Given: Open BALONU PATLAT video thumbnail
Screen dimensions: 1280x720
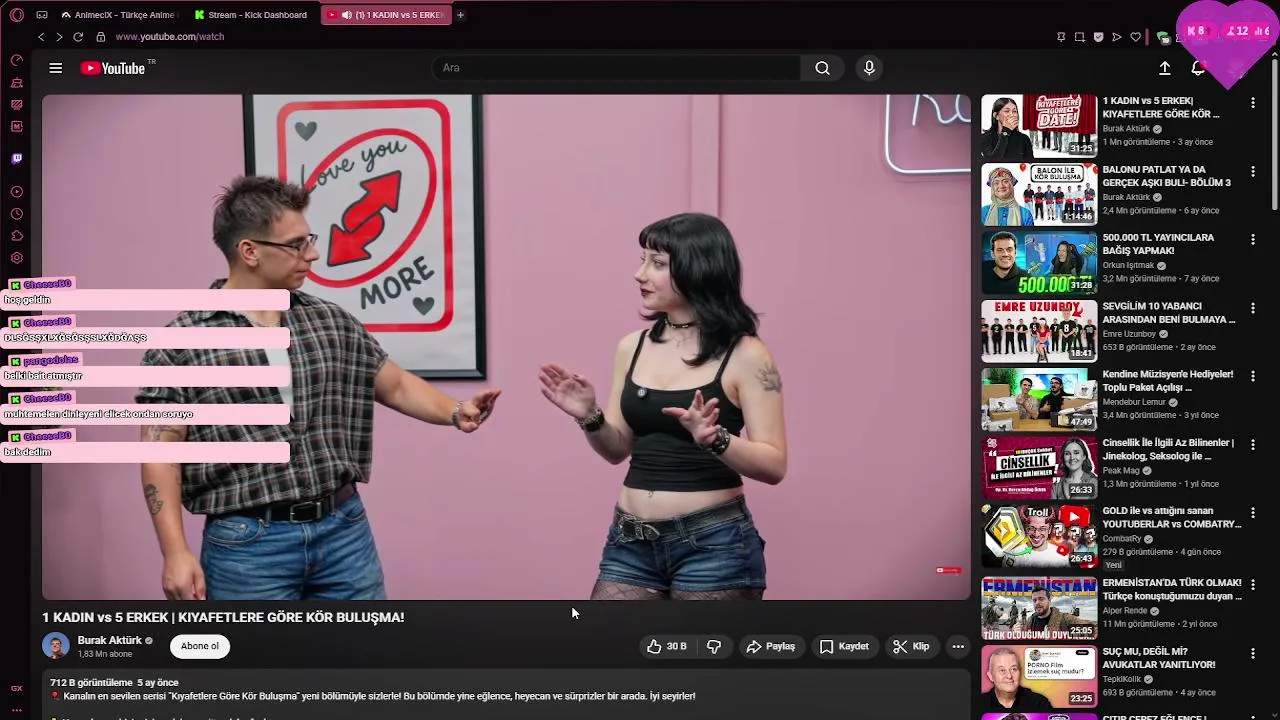Looking at the screenshot, I should tap(1039, 195).
